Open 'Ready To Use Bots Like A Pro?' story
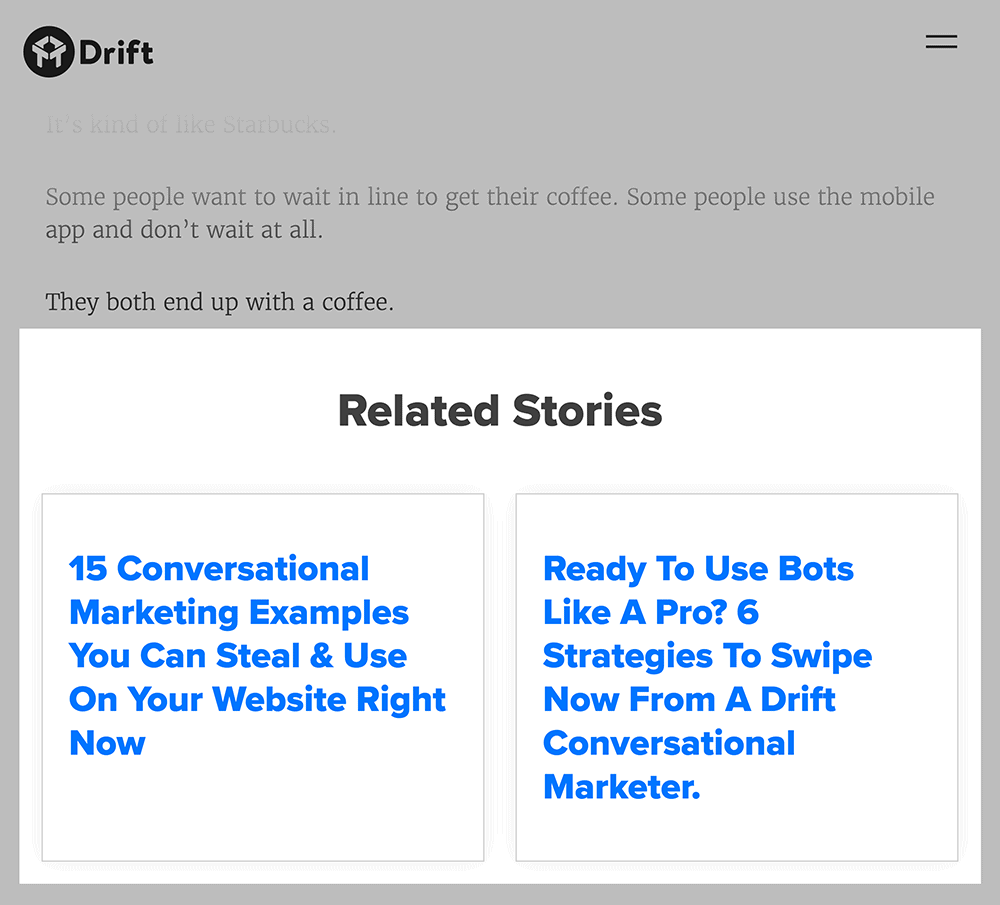Screen dimensions: 1000x905 (707, 677)
